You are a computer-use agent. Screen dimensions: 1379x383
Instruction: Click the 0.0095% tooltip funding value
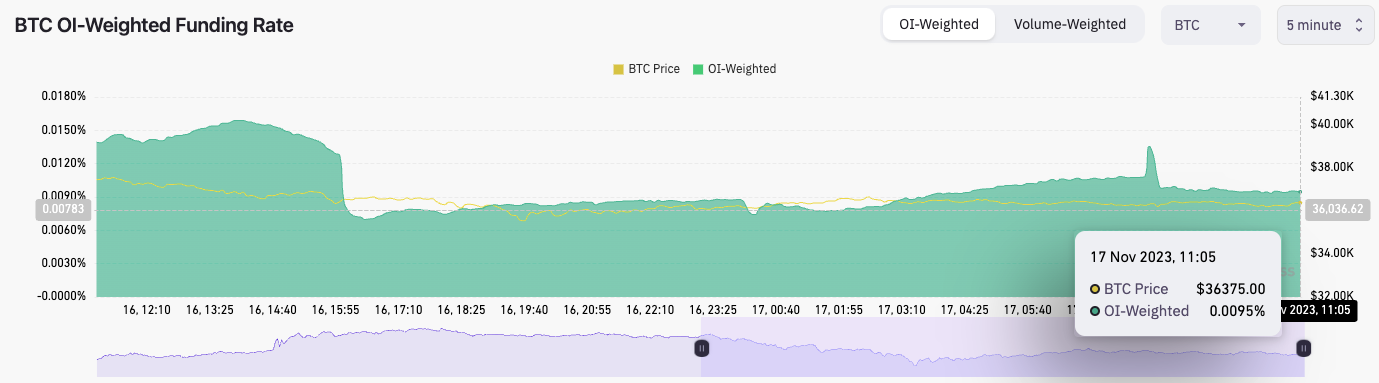tap(1237, 311)
